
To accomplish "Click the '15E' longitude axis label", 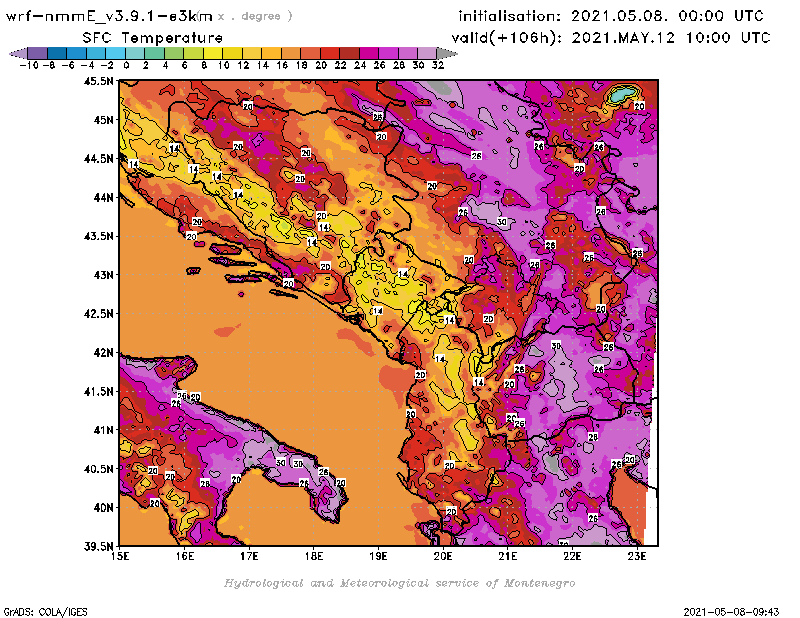I will tap(120, 556).
